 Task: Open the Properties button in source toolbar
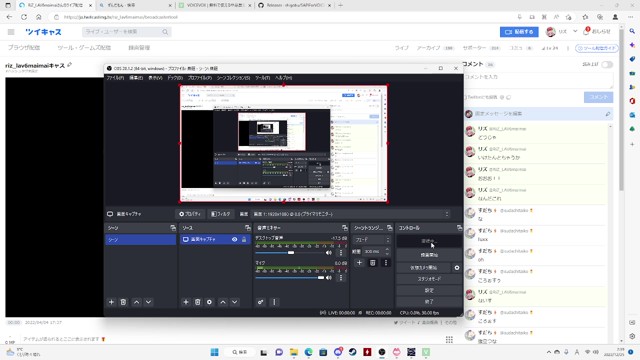190,214
